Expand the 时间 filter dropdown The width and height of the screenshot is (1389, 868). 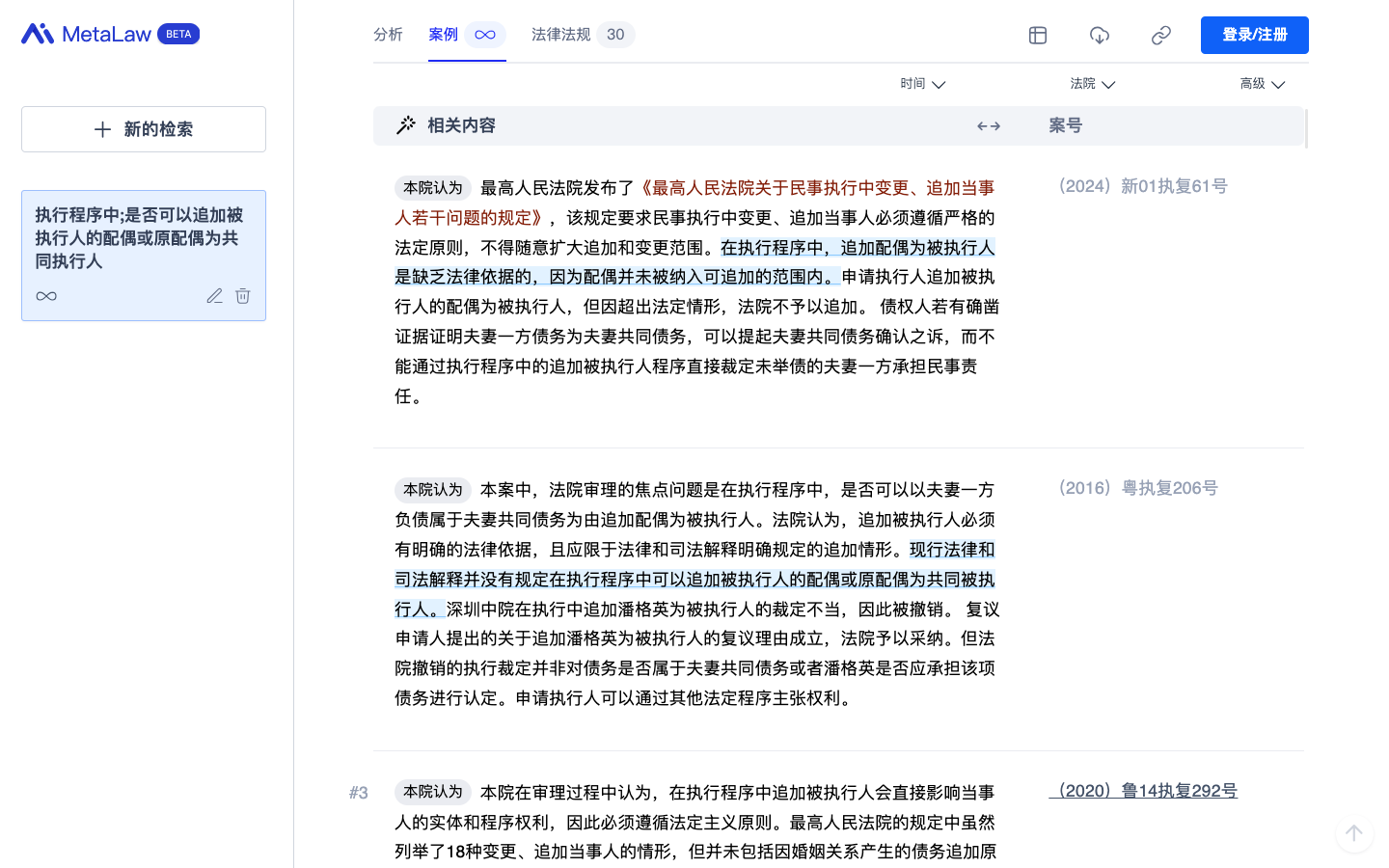[922, 84]
